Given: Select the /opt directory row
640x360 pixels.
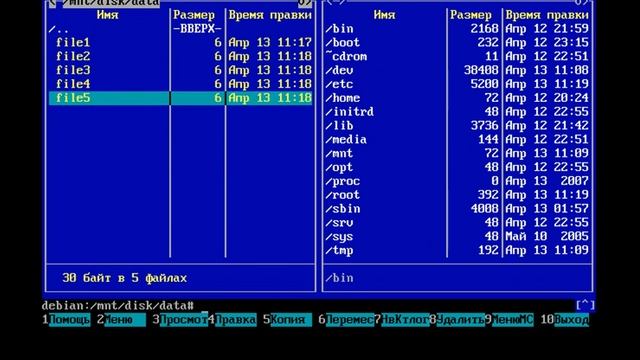Looking at the screenshot, I should pyautogui.click(x=457, y=167).
